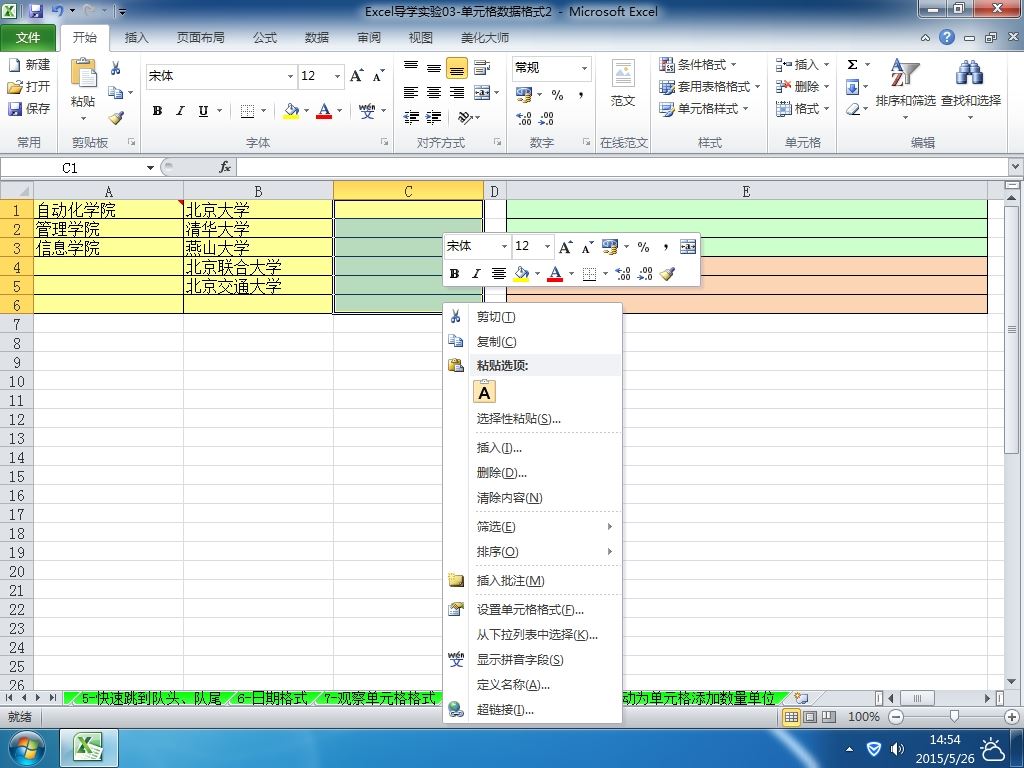Expand the 筛选 Filter submenu
Image resolution: width=1024 pixels, height=768 pixels.
tap(532, 527)
